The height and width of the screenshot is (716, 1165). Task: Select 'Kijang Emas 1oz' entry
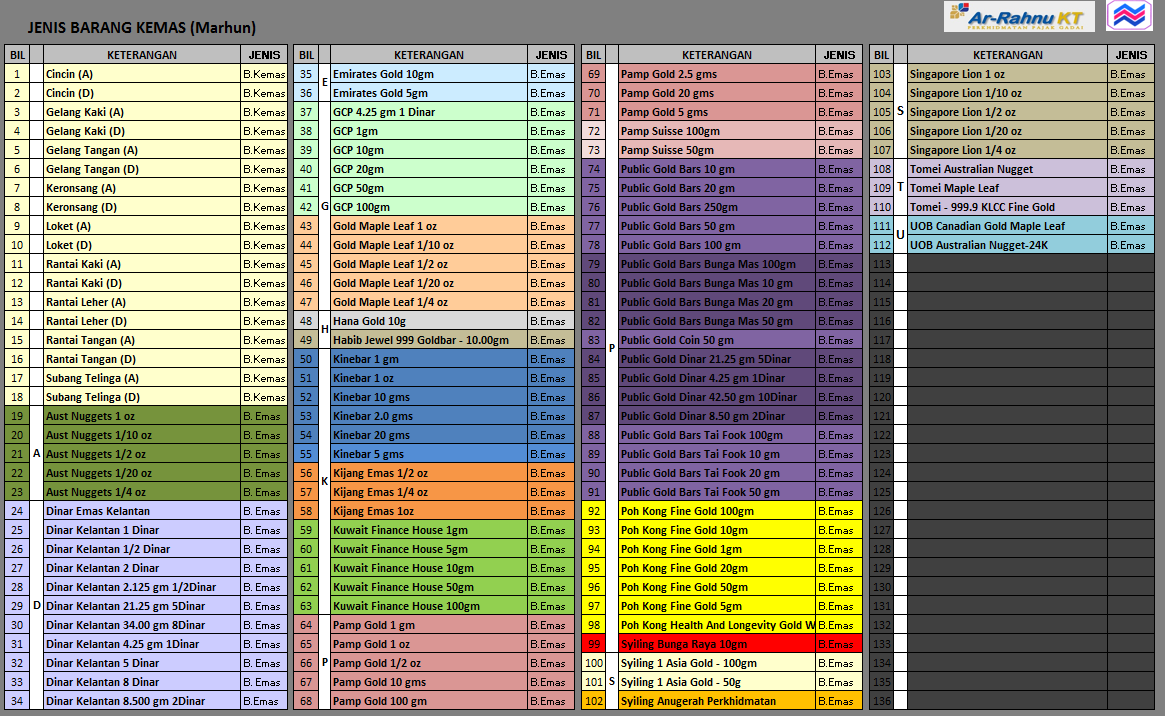click(429, 511)
